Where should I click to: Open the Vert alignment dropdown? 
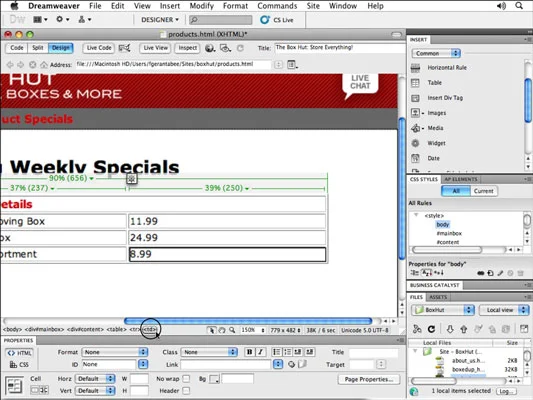point(95,390)
